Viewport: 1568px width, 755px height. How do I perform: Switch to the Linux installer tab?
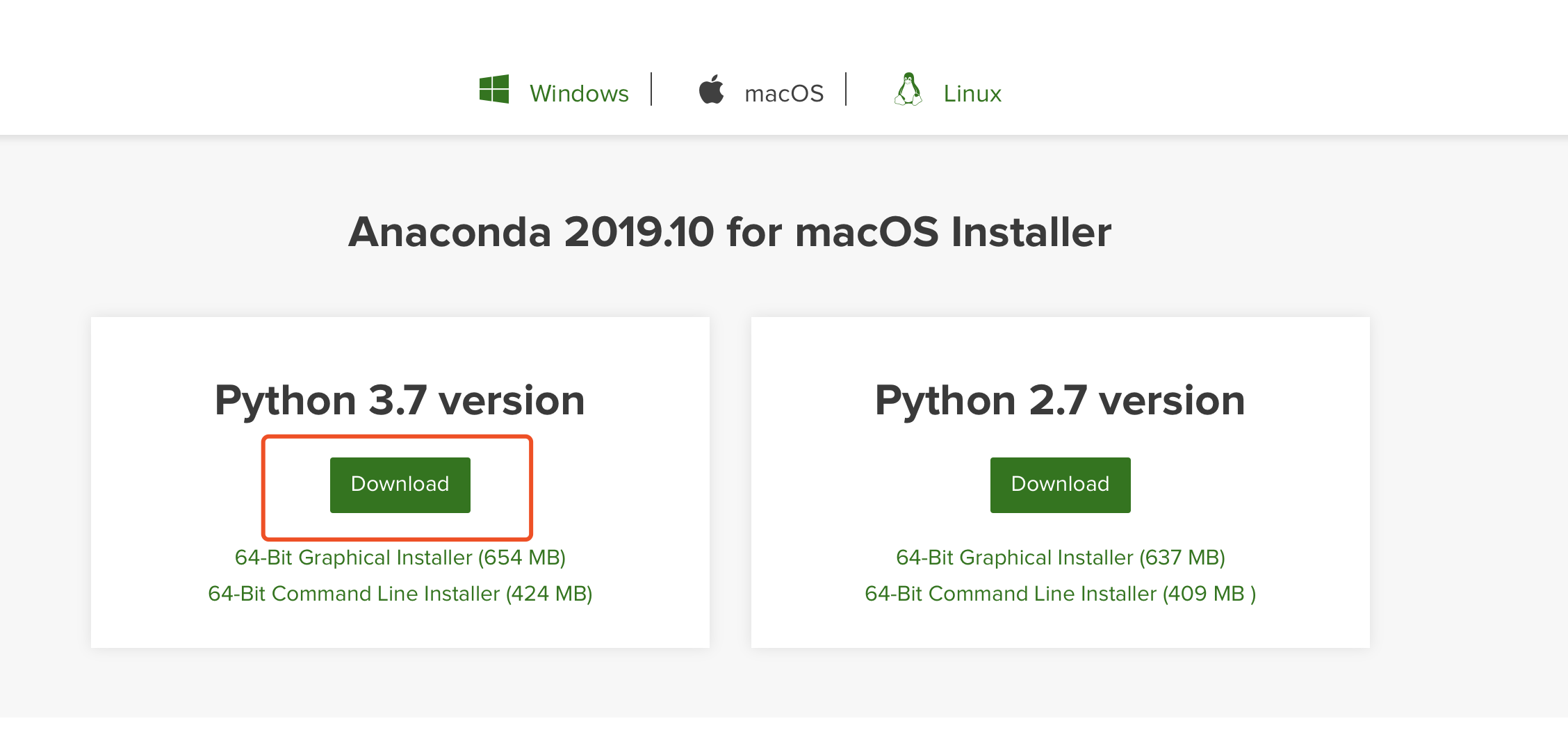(971, 91)
